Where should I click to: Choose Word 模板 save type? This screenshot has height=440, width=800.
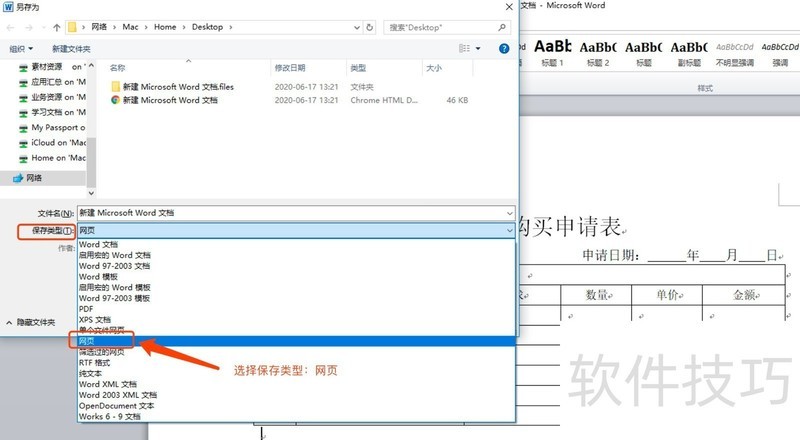[x=296, y=277]
